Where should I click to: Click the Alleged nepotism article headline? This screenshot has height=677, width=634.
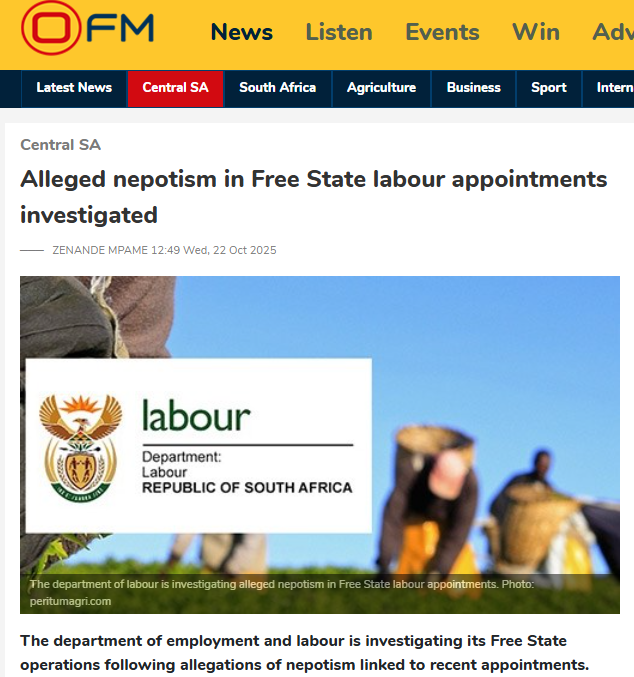click(x=313, y=196)
